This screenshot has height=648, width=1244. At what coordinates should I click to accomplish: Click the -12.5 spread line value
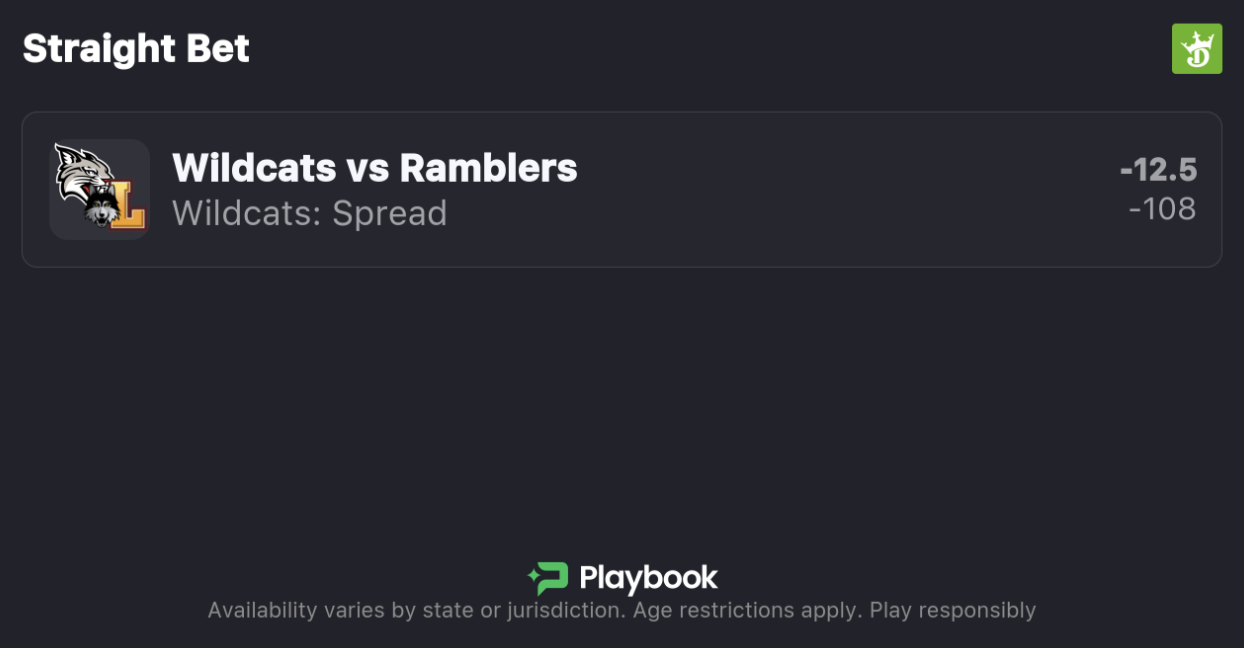(1158, 170)
